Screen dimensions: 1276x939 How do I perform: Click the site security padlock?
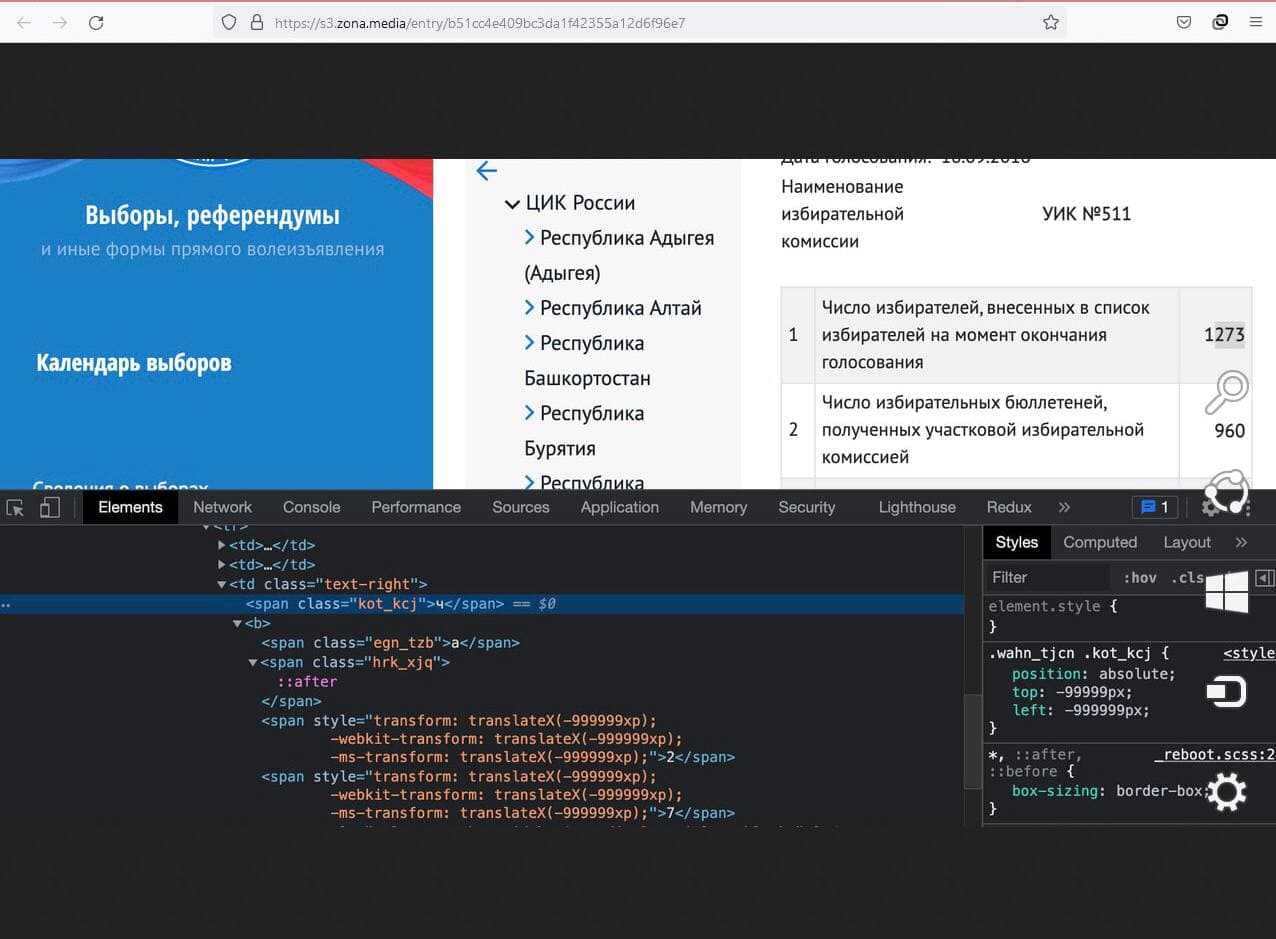tap(256, 22)
